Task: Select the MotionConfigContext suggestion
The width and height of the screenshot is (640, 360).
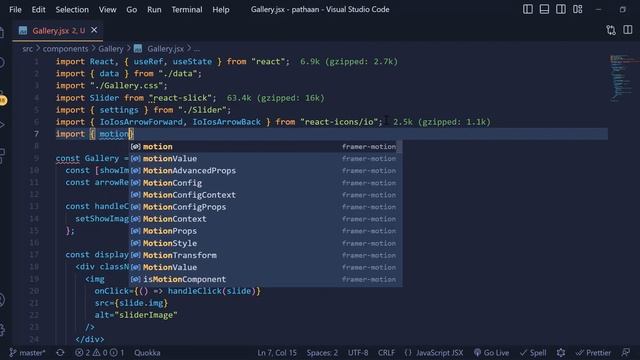Action: pyautogui.click(x=263, y=195)
